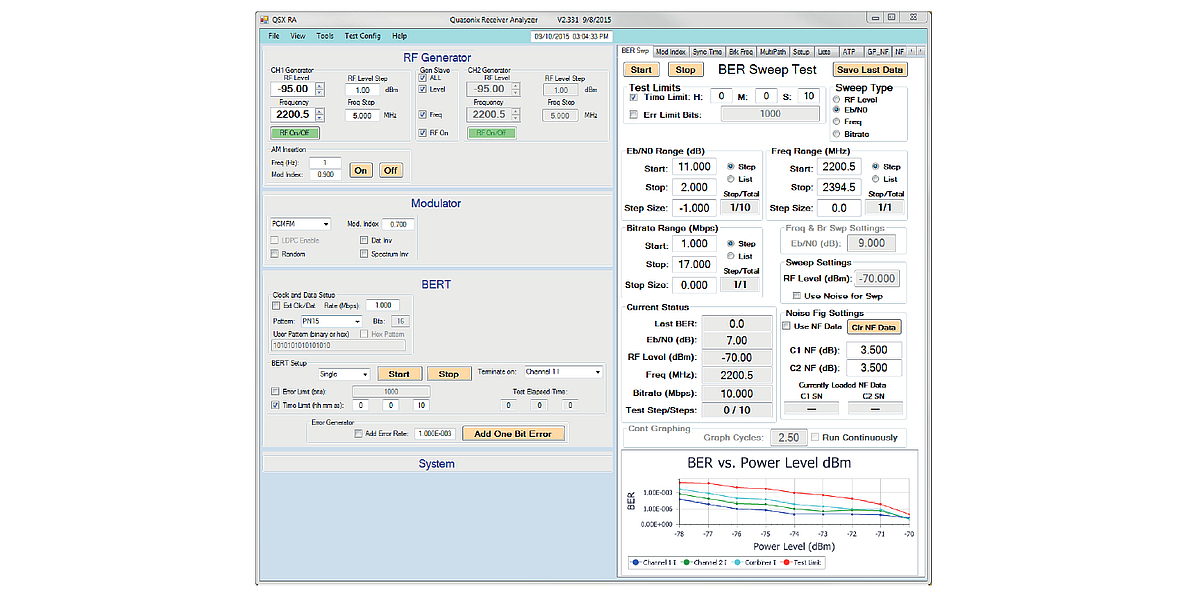This screenshot has width=1200, height=600.
Task: Toggle Gen Slave RF On checkbox
Action: click(423, 132)
